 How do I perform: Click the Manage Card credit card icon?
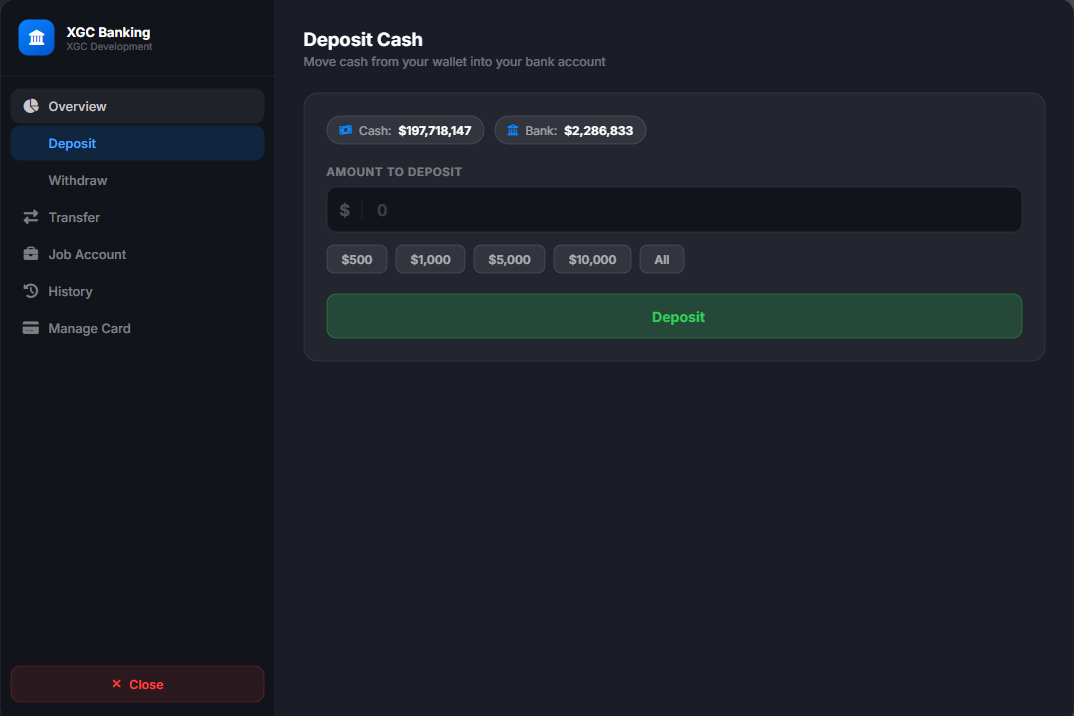(x=31, y=328)
